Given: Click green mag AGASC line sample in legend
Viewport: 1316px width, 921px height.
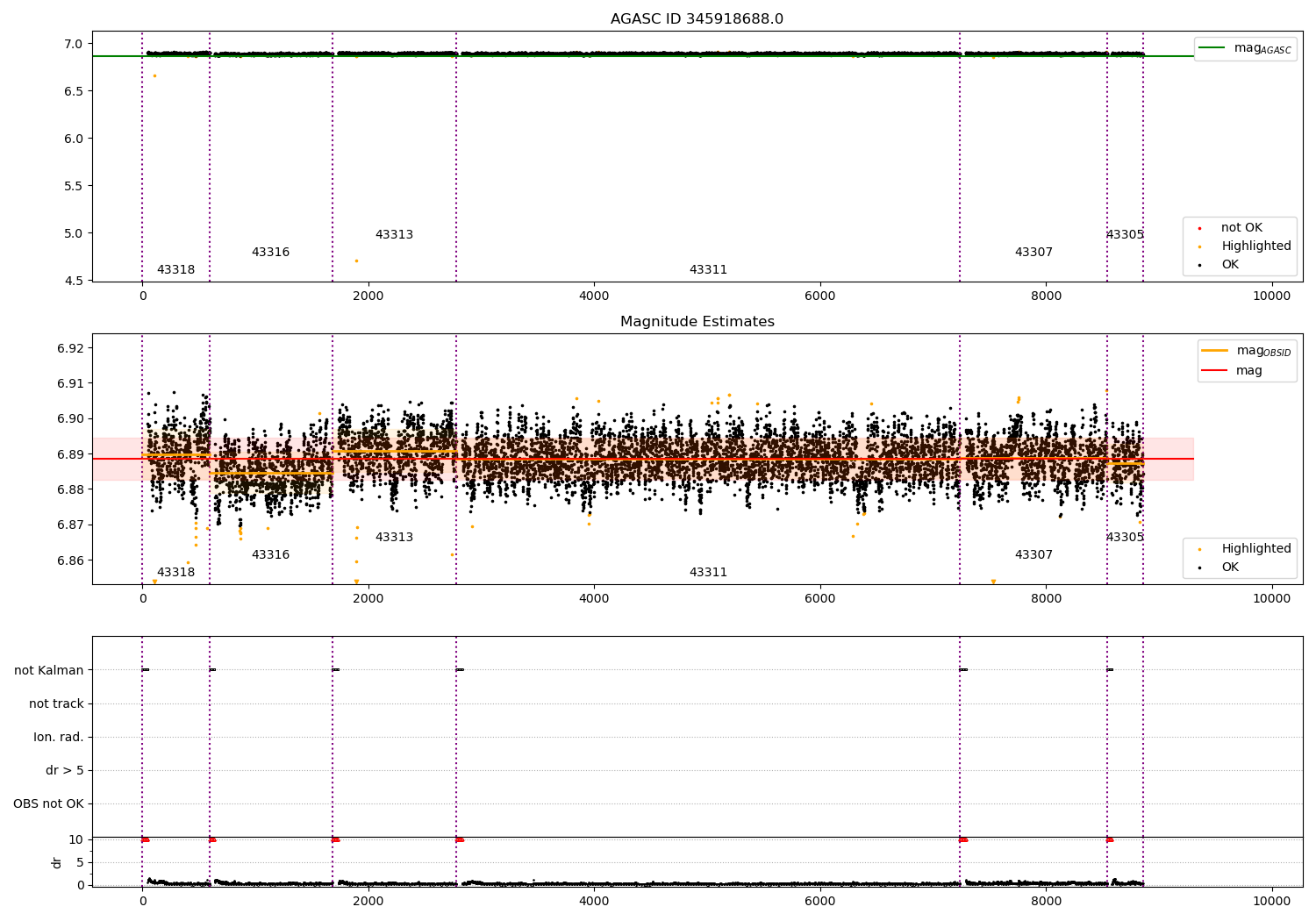Looking at the screenshot, I should point(1212,48).
